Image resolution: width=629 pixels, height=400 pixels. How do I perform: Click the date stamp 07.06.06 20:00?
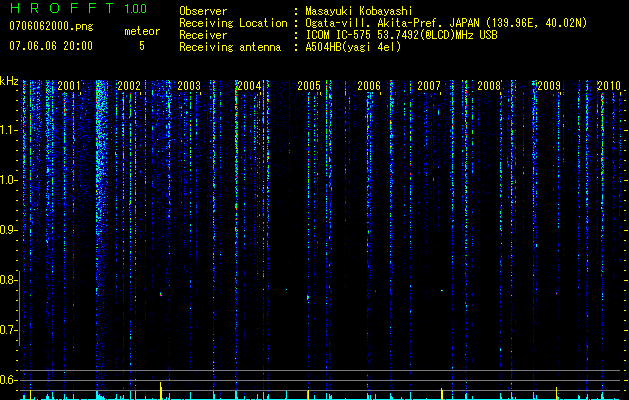point(51,46)
